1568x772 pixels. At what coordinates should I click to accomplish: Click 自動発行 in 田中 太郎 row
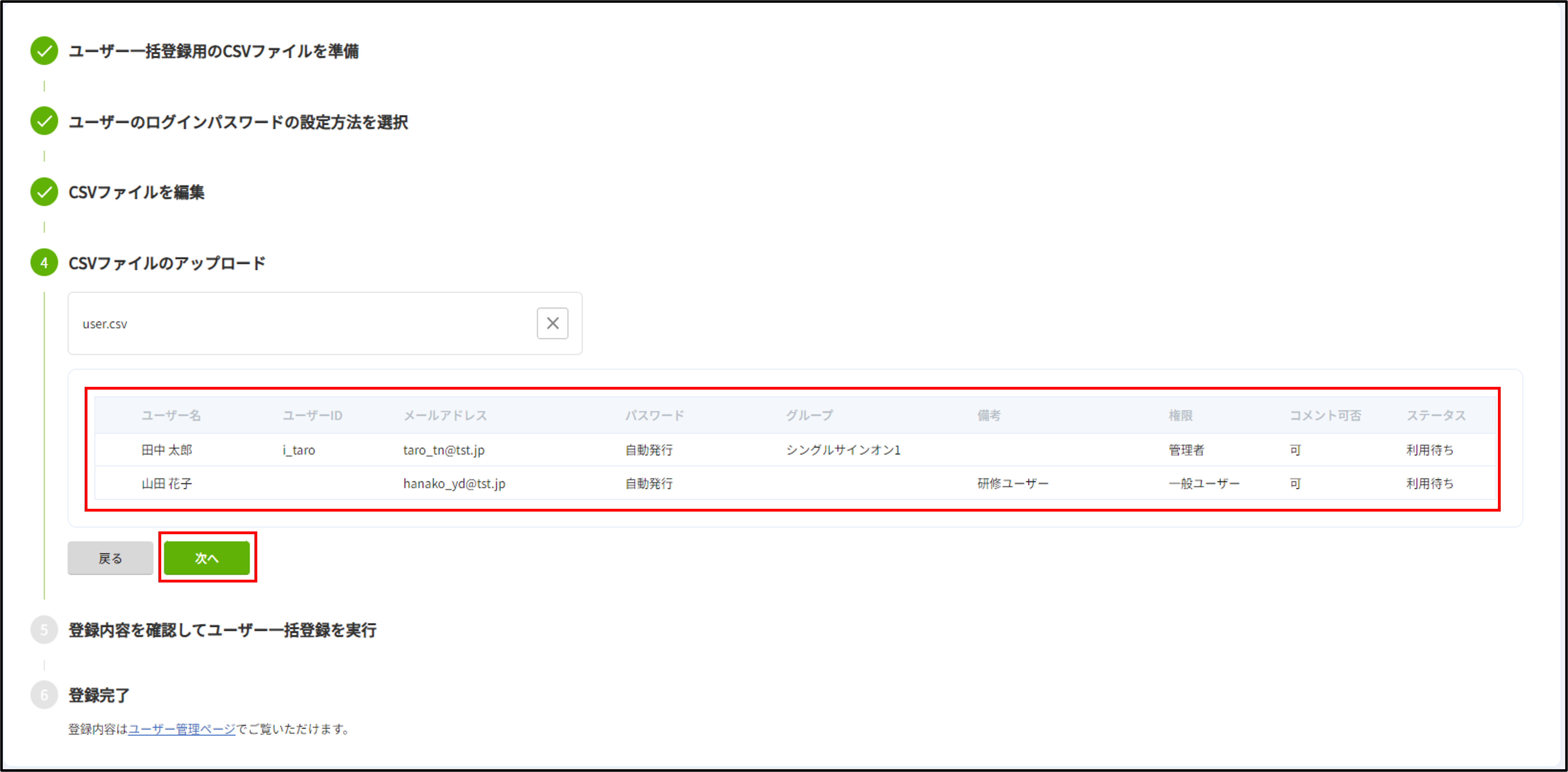649,450
